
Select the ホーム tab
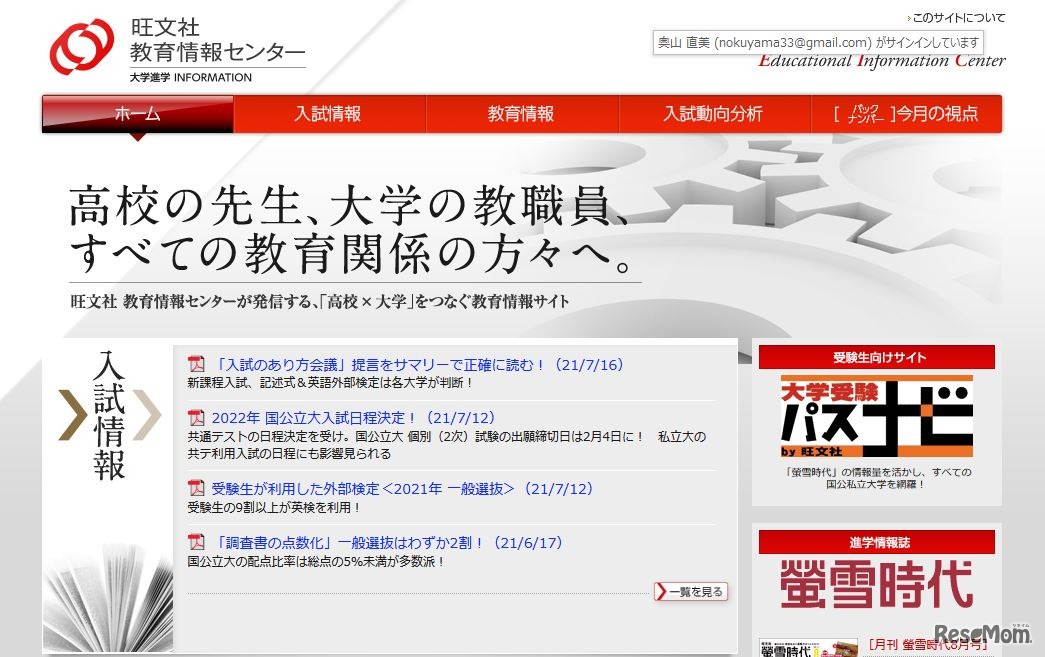click(x=137, y=114)
